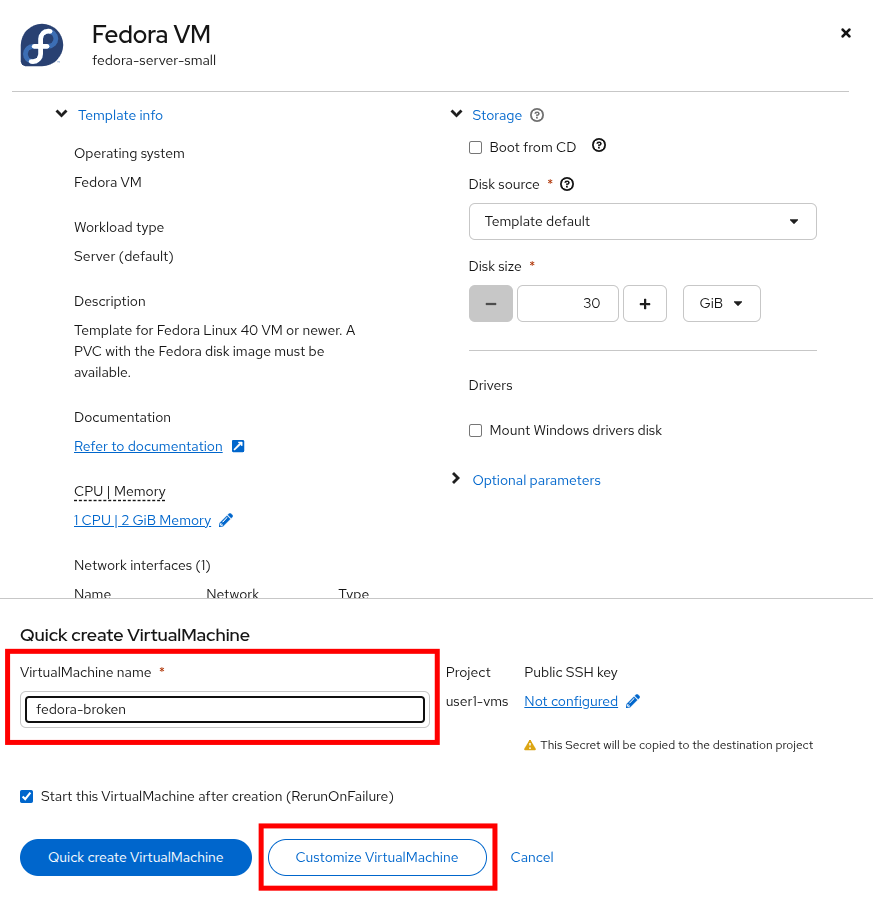Decrease disk size with minus button
873x902 pixels.
[490, 304]
